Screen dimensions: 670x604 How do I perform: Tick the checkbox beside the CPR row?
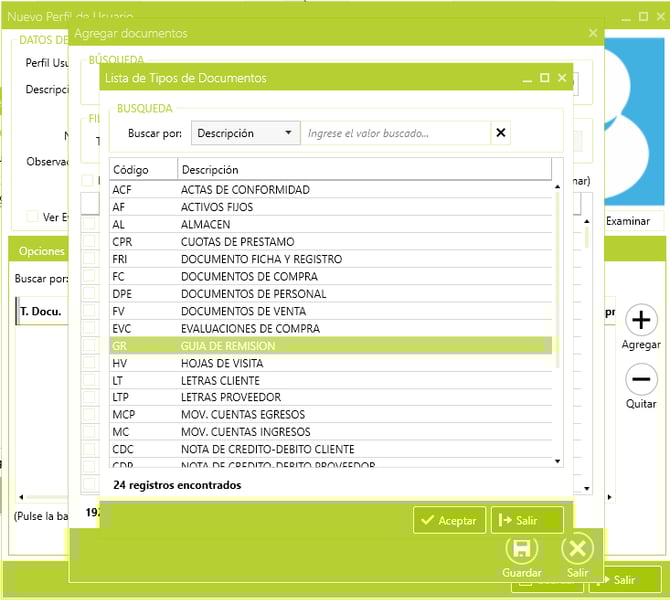tap(89, 242)
